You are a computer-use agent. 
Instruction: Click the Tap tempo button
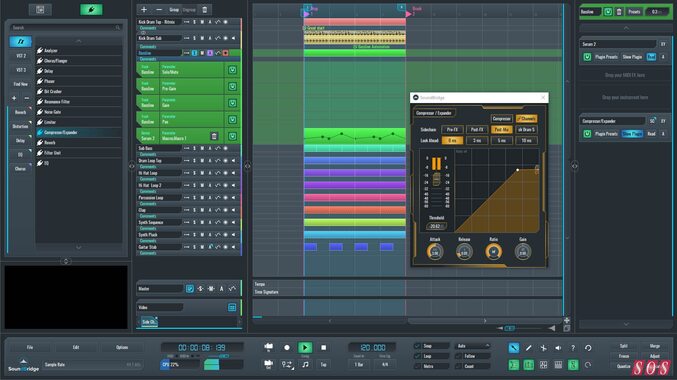(x=323, y=365)
